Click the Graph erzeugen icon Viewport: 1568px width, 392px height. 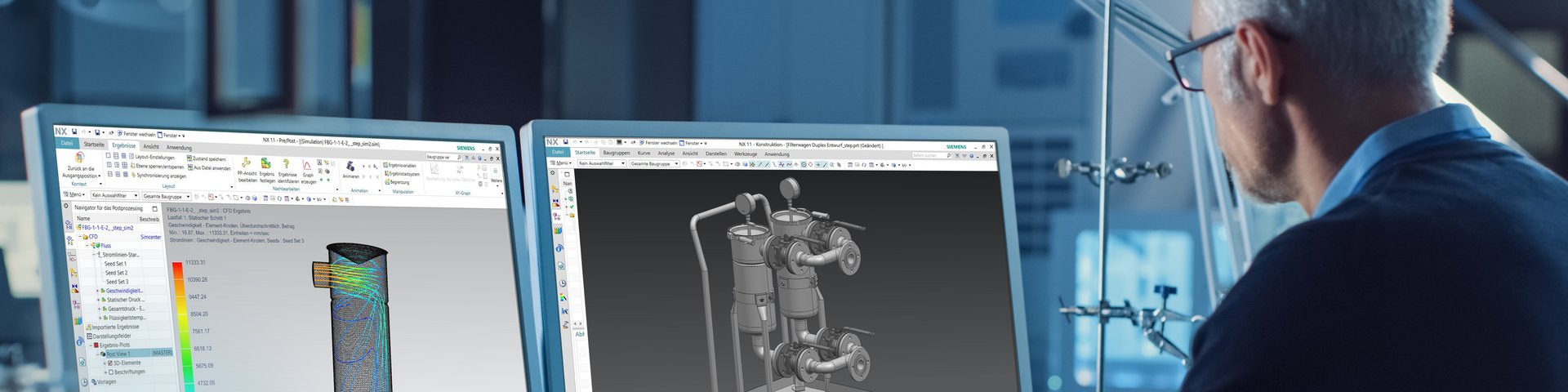pyautogui.click(x=307, y=165)
